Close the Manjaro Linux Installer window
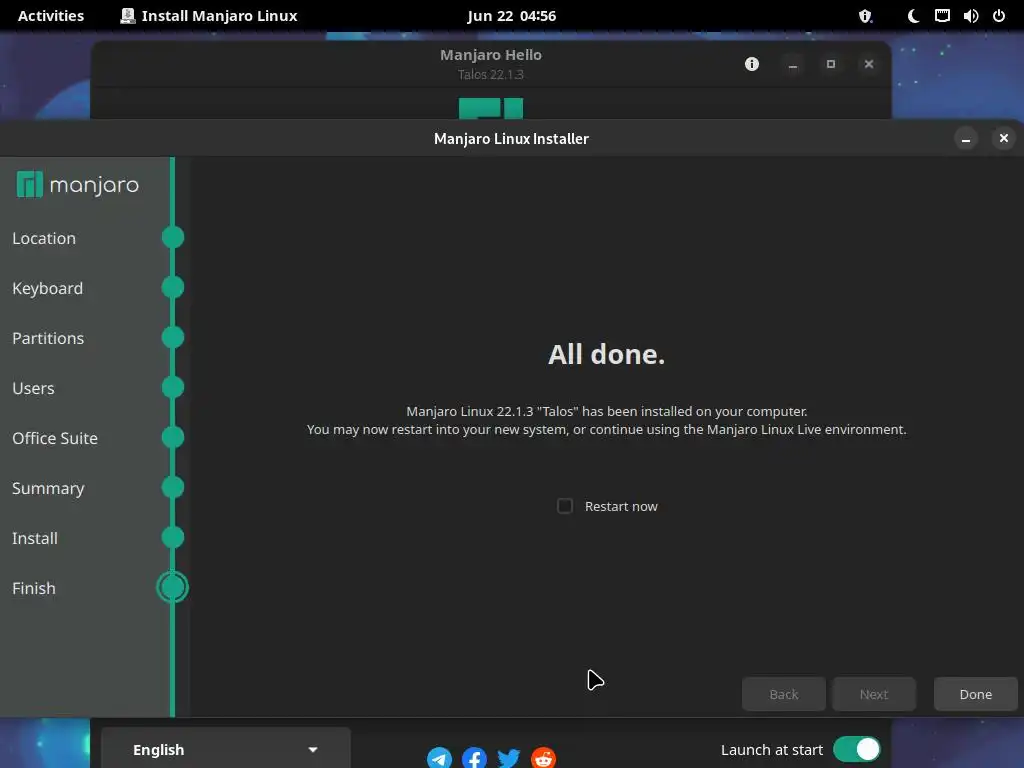The image size is (1024, 768). click(x=1004, y=138)
